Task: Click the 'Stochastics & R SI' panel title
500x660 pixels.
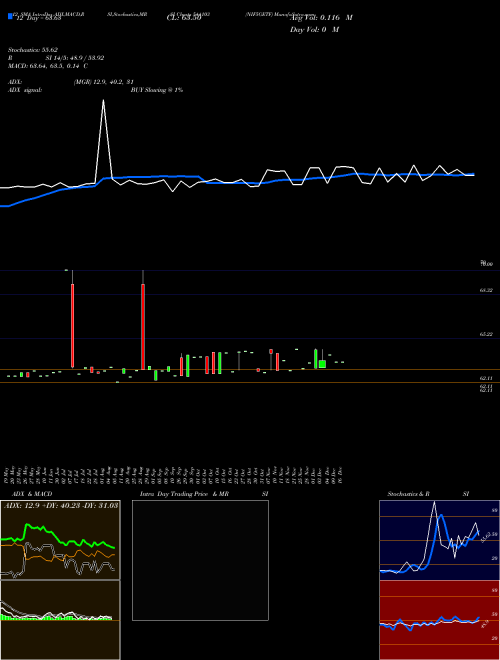Action: pos(428,494)
